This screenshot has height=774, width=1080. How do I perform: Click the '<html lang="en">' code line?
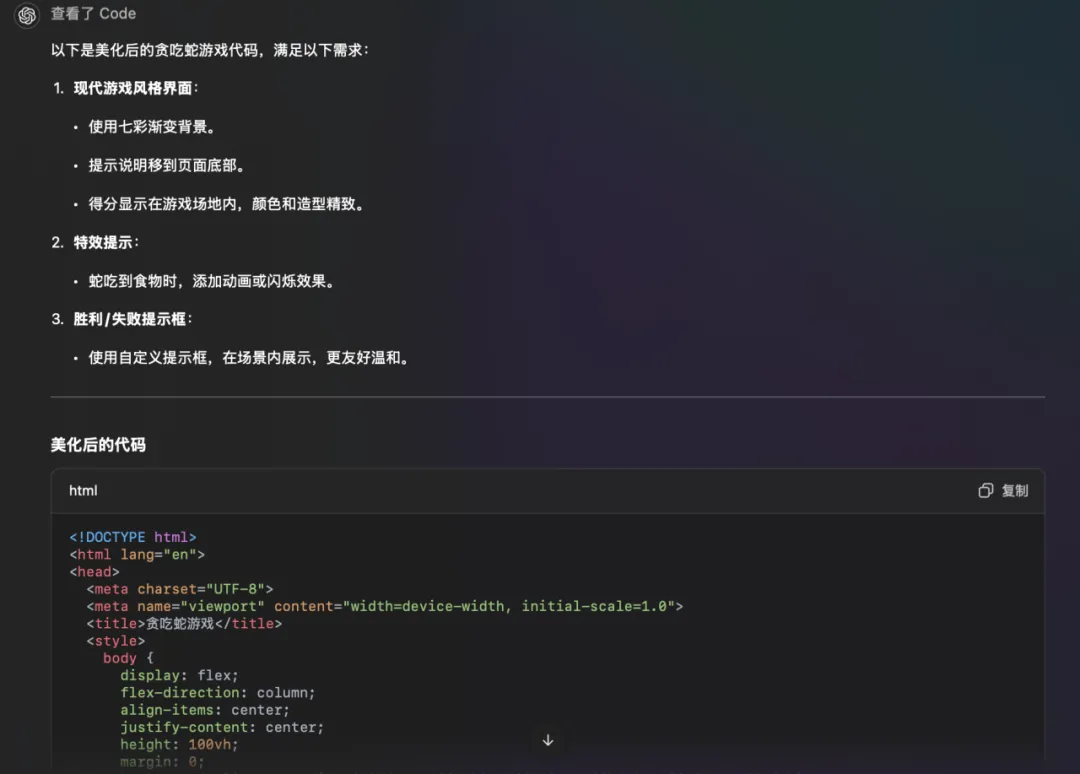point(137,554)
